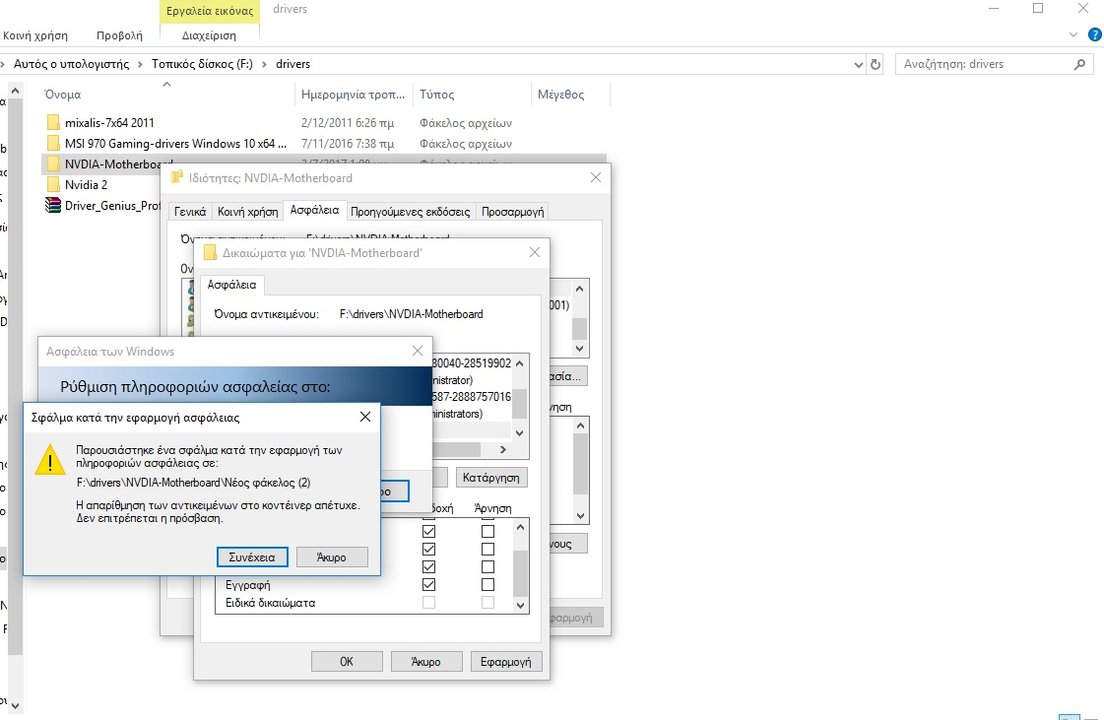
Task: Select the Driver_Genius WinRAR archive icon
Action: pyautogui.click(x=53, y=206)
